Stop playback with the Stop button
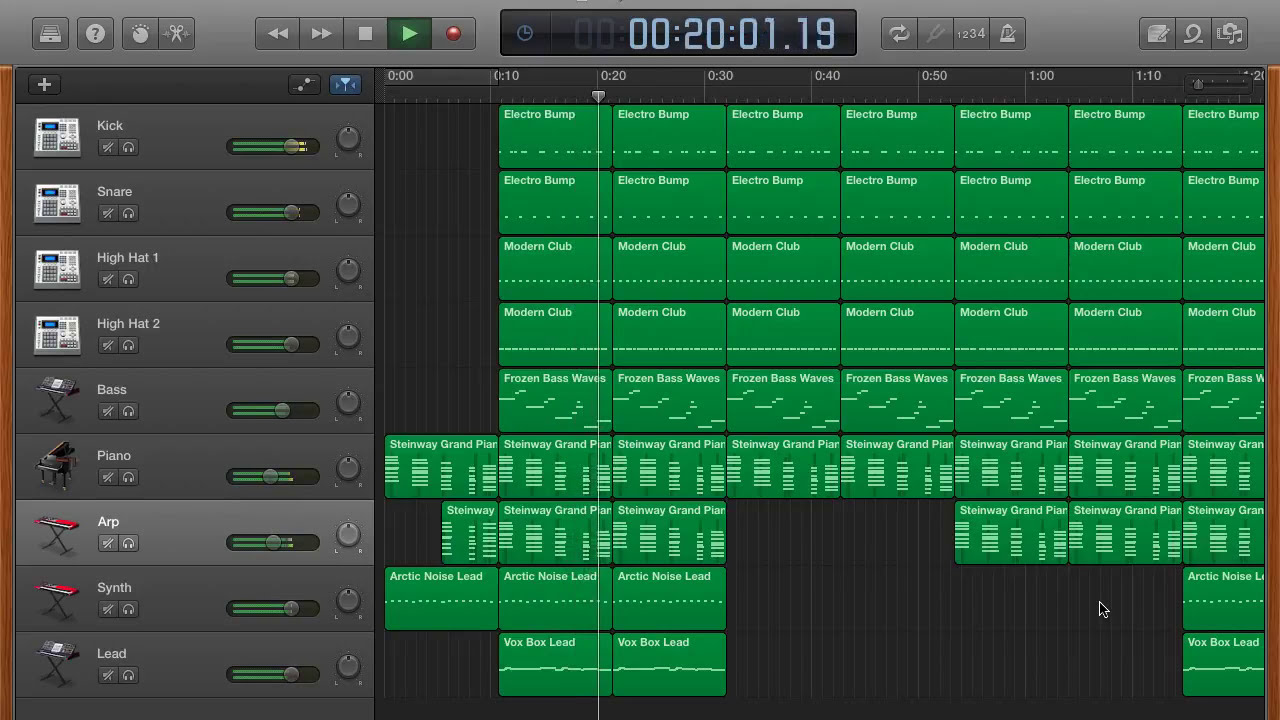Screen dimensions: 1280x720 (365, 34)
